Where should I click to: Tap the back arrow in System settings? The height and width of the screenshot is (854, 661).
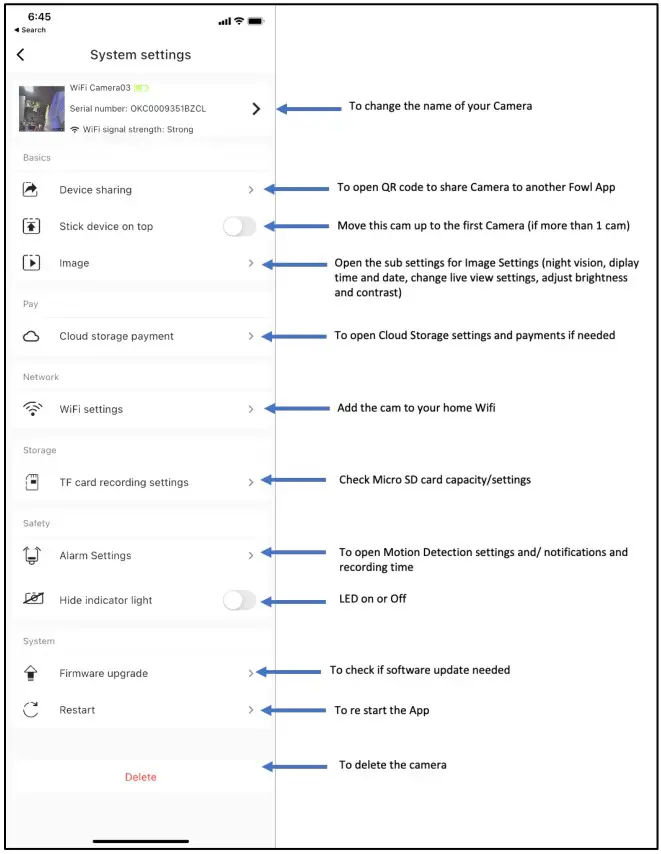(x=21, y=55)
